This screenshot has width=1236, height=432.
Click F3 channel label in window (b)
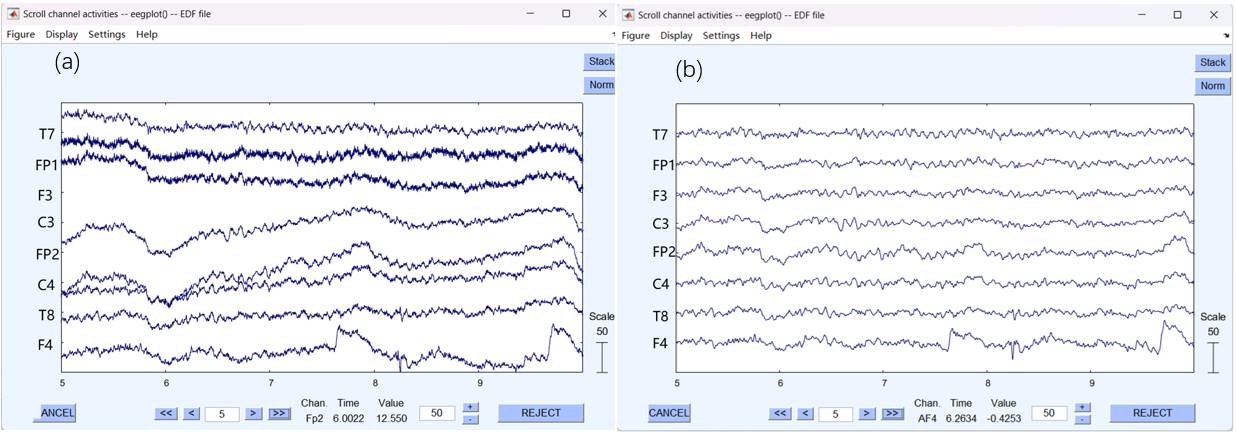[660, 194]
